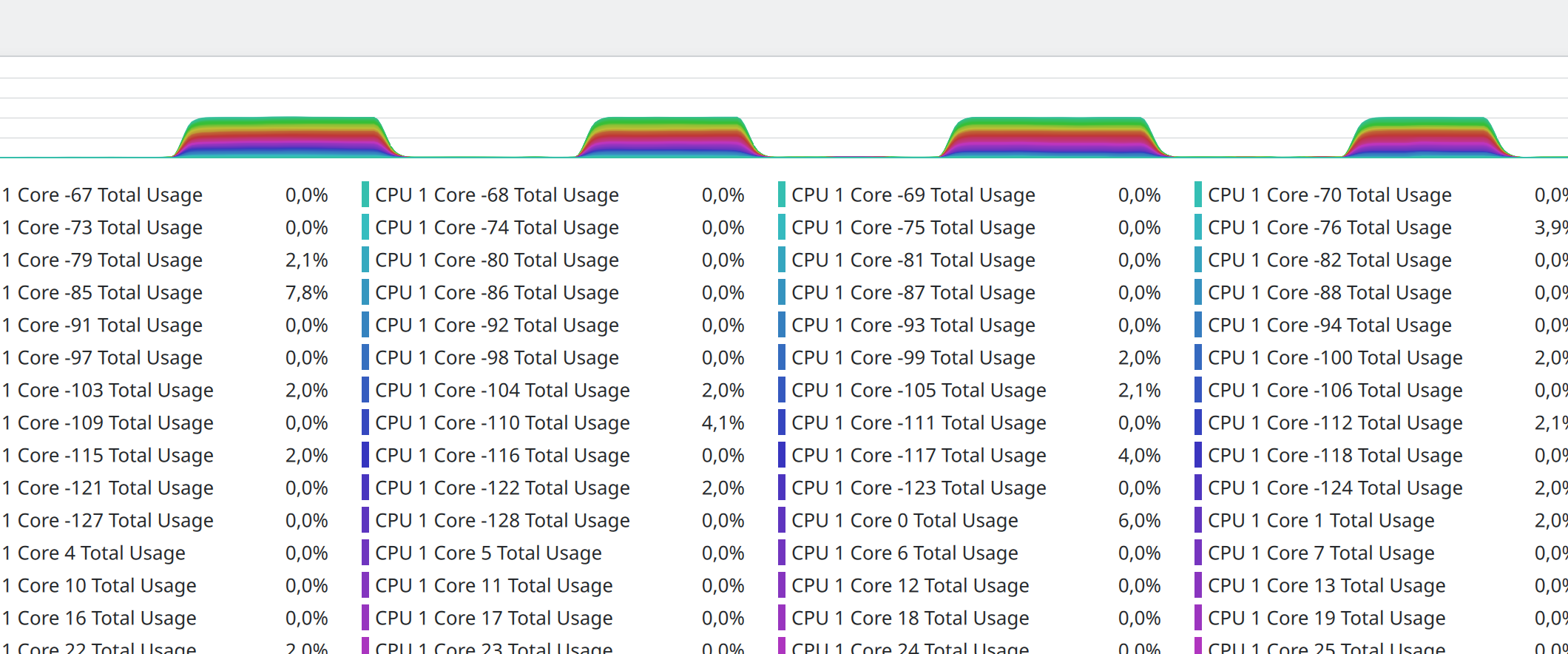Click 'CPU 1 Core -86 Total Usage'
The image size is (1568, 654).
click(x=497, y=293)
